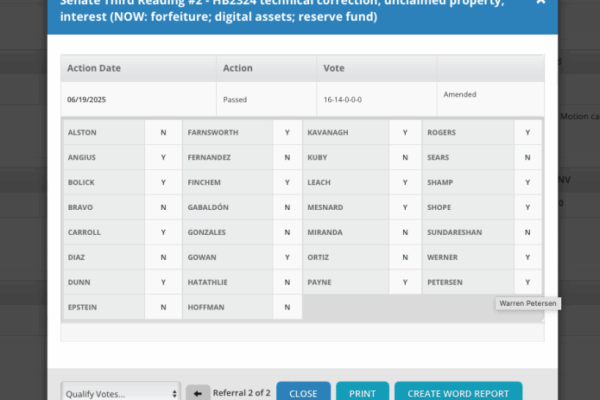The height and width of the screenshot is (400, 600).
Task: Click the Amended cell
Action: pos(491,99)
